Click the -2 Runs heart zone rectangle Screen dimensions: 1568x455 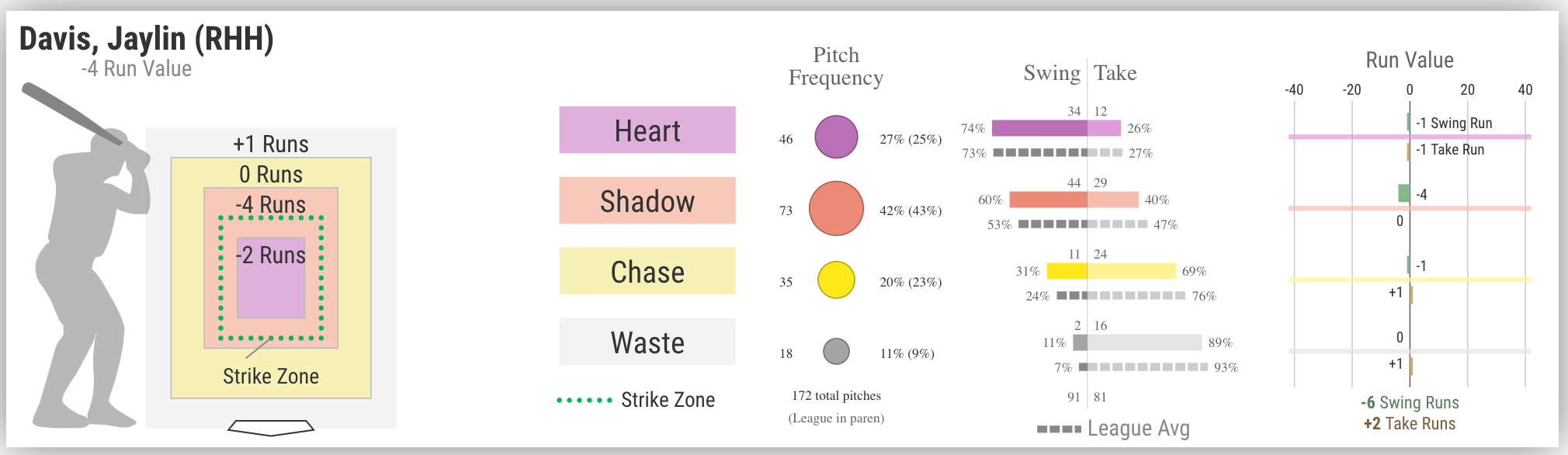[x=271, y=277]
